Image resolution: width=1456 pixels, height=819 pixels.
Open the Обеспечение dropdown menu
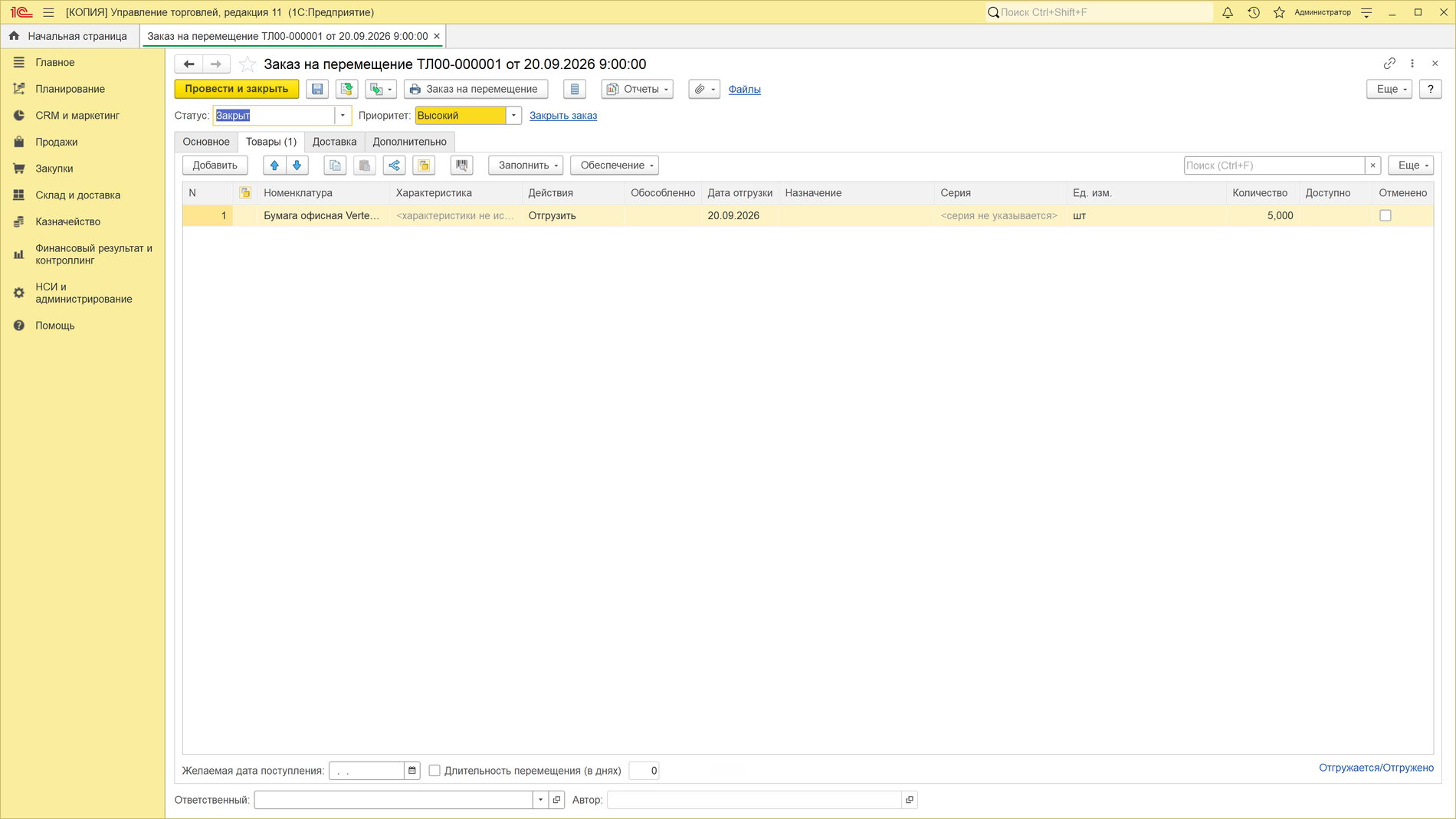[x=615, y=165]
